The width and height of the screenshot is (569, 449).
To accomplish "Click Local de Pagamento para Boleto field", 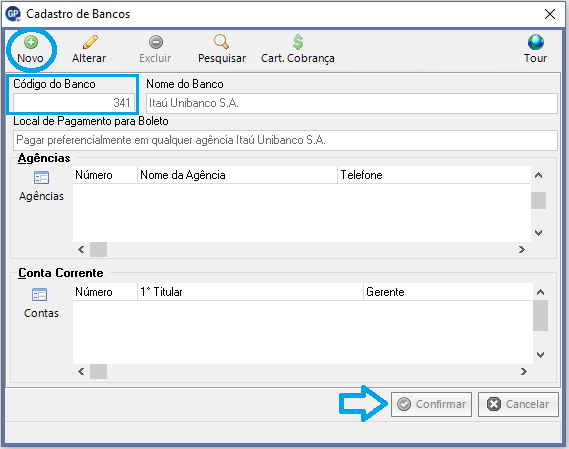I will (285, 140).
